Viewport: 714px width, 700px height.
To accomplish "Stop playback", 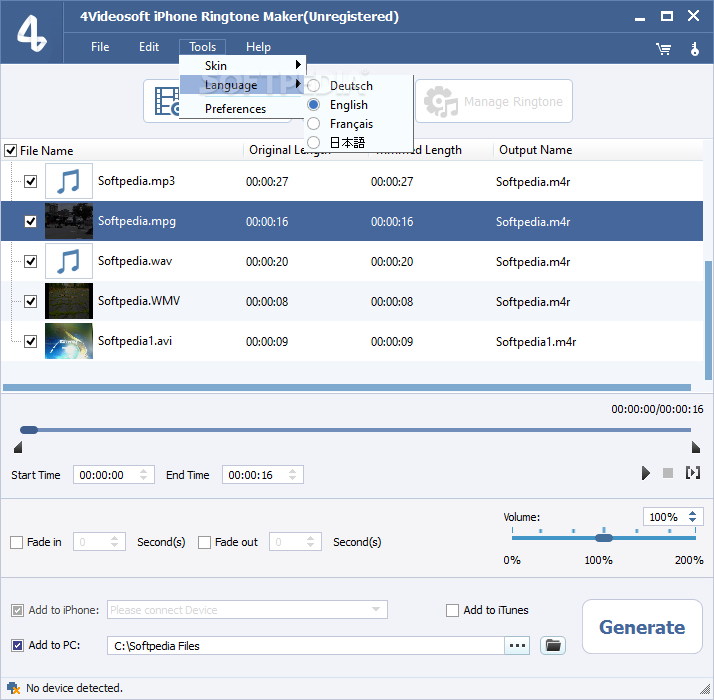I will (668, 473).
